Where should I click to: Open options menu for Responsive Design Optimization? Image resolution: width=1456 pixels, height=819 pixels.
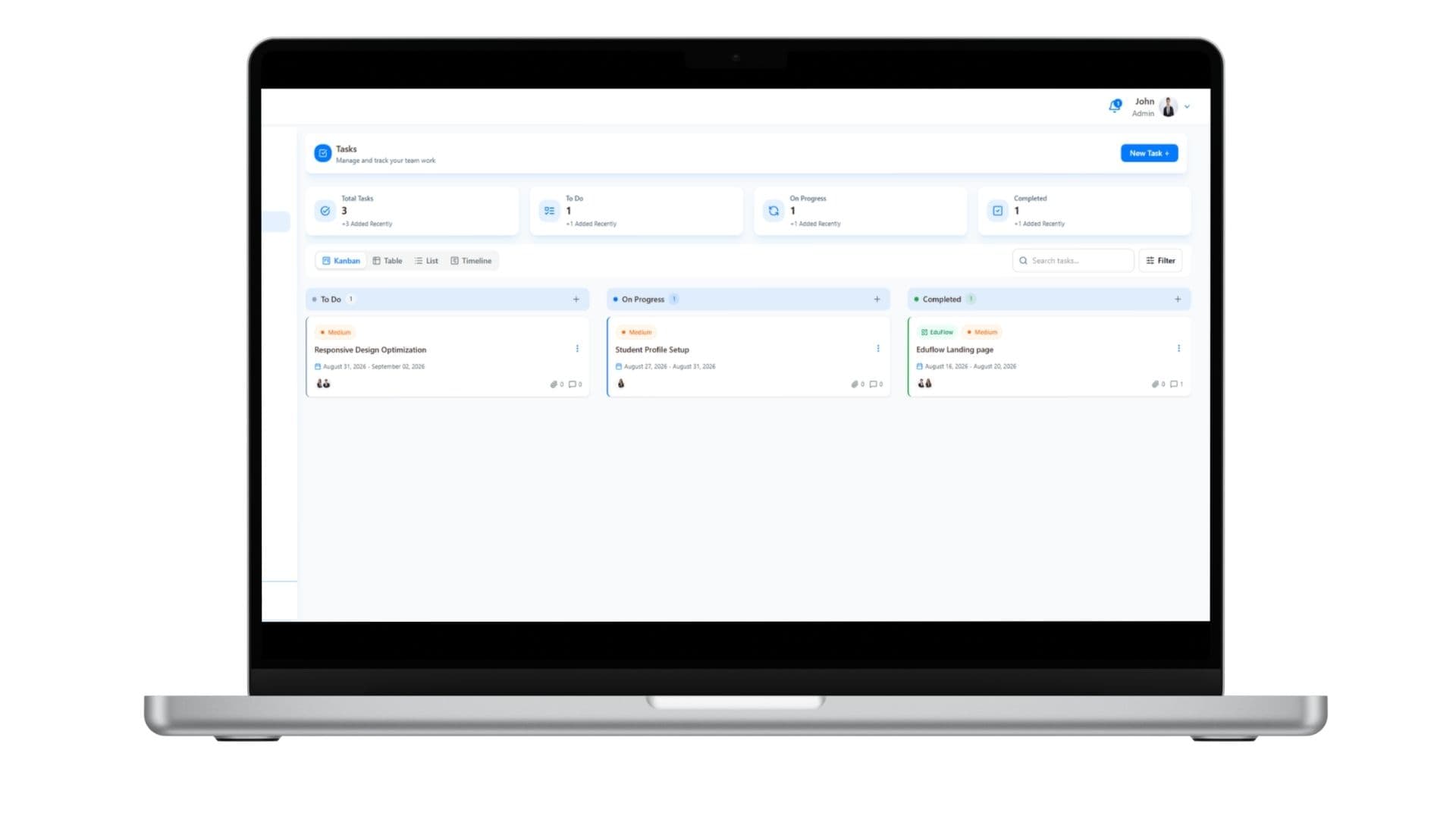click(x=577, y=349)
